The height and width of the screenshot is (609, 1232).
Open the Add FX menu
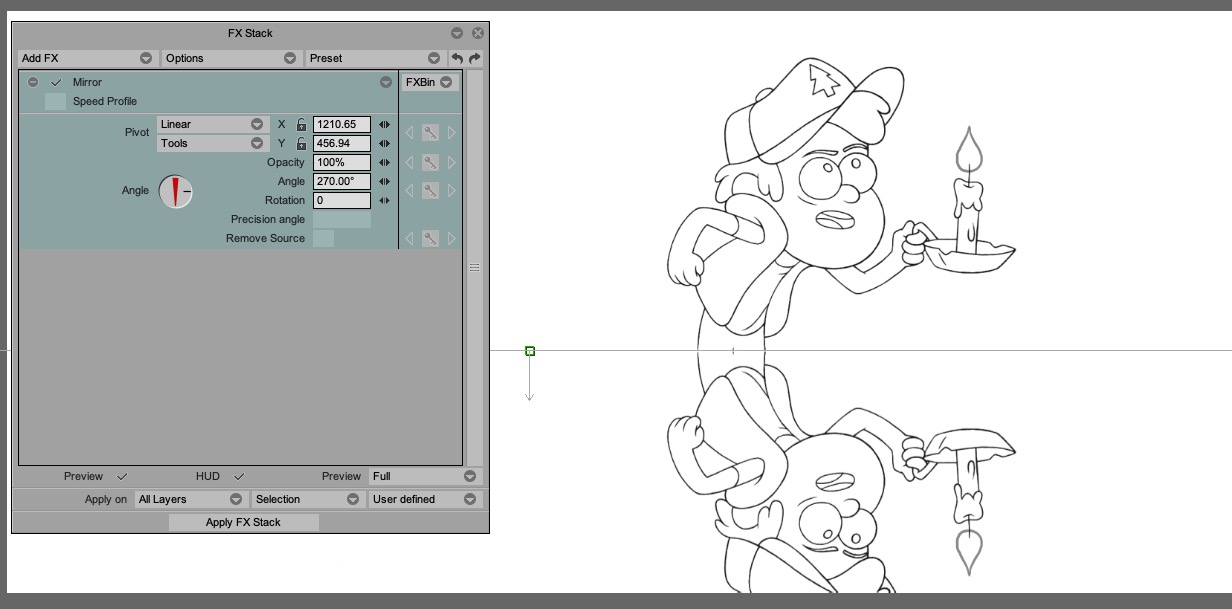[x=88, y=58]
